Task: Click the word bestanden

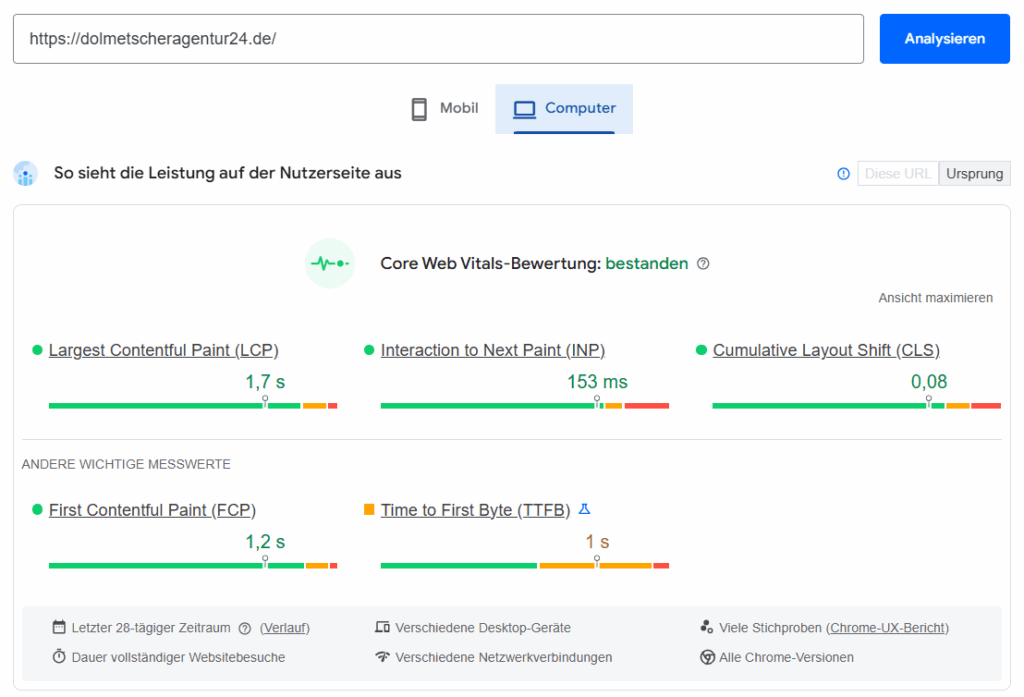Action: click(647, 263)
